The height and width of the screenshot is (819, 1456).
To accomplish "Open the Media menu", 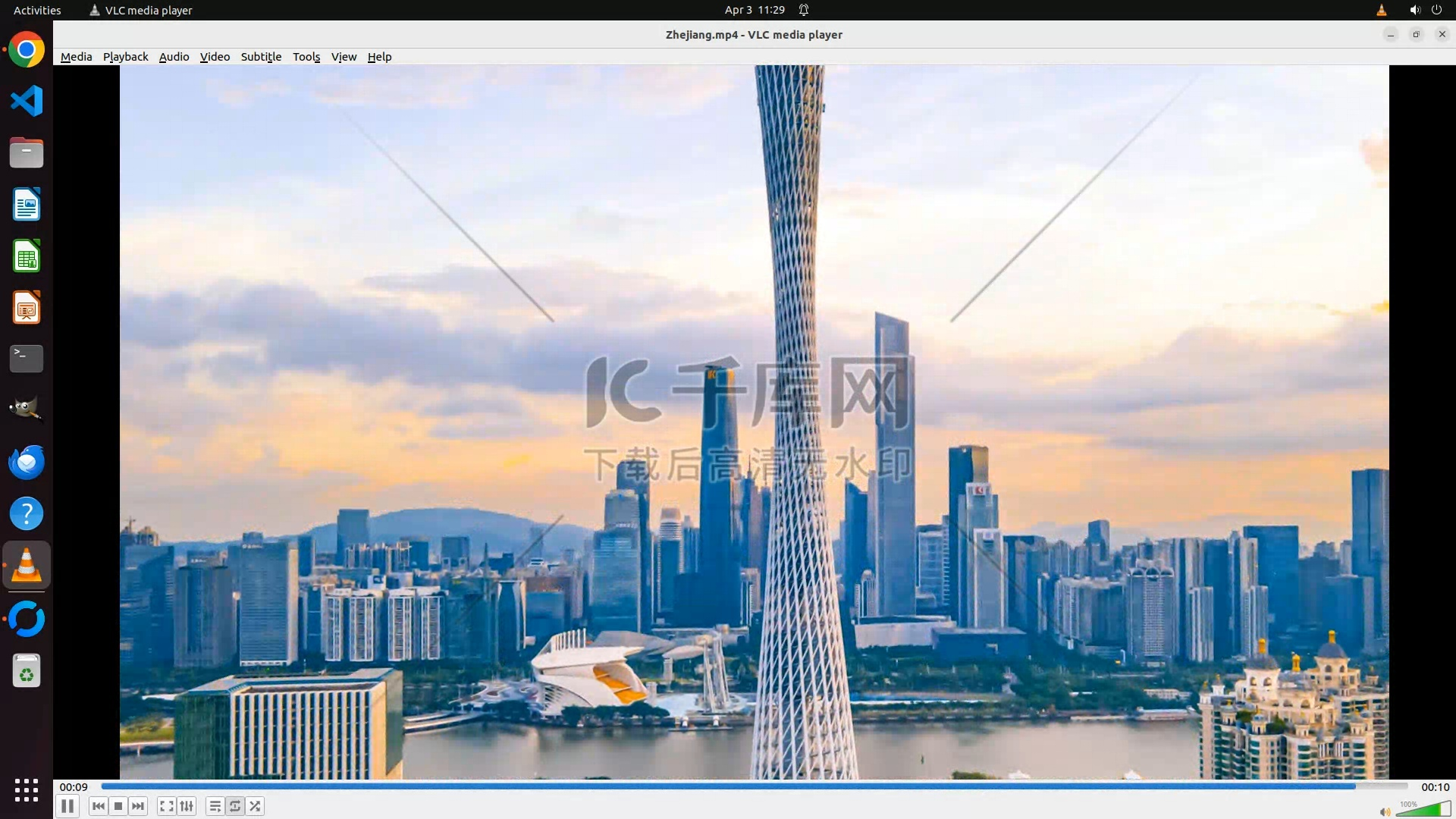I will tap(76, 57).
